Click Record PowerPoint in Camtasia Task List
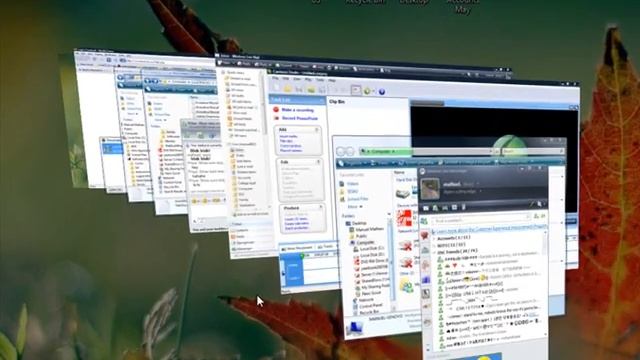The image size is (640, 360). (x=300, y=118)
